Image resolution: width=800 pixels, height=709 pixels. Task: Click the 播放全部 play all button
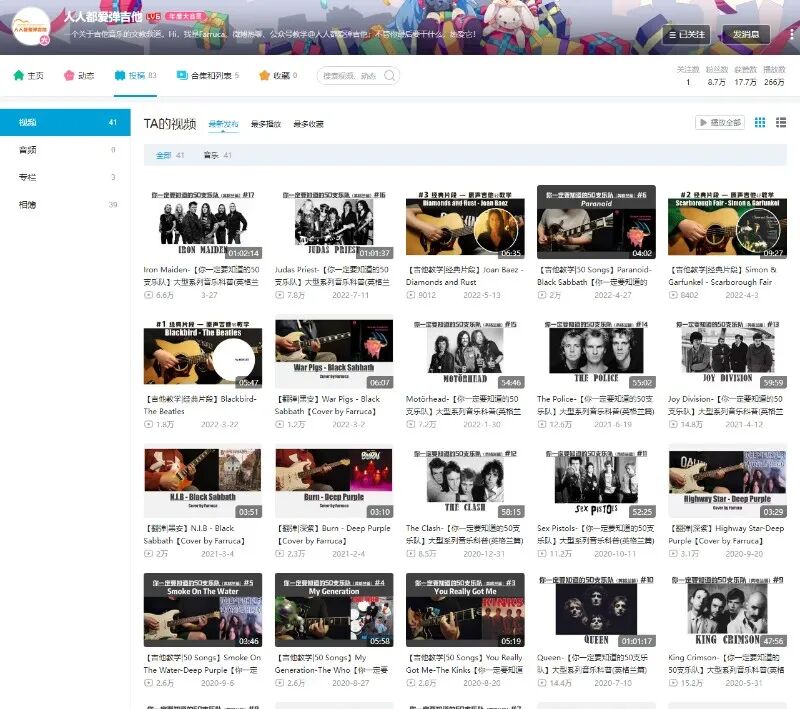pos(720,122)
